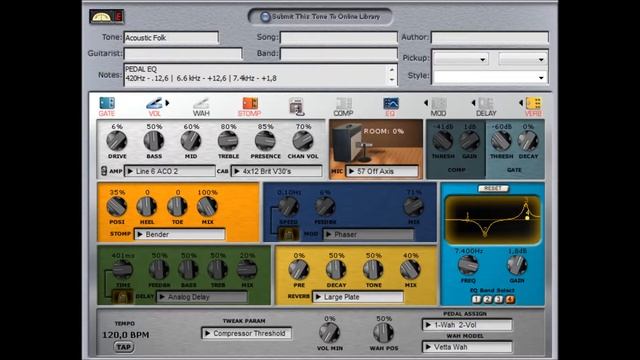Screen dimensions: 640x360
Task: Click the amp BASS knob
Action: [x=154, y=140]
